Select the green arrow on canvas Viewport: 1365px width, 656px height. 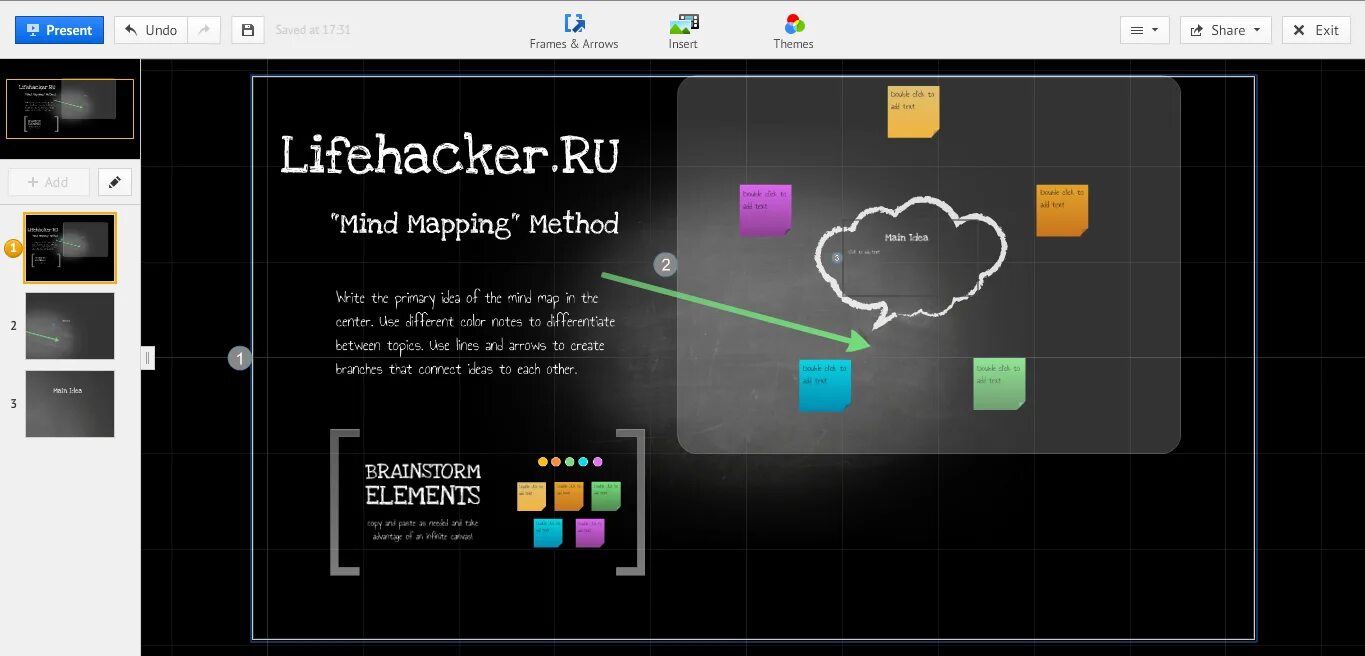coord(736,310)
